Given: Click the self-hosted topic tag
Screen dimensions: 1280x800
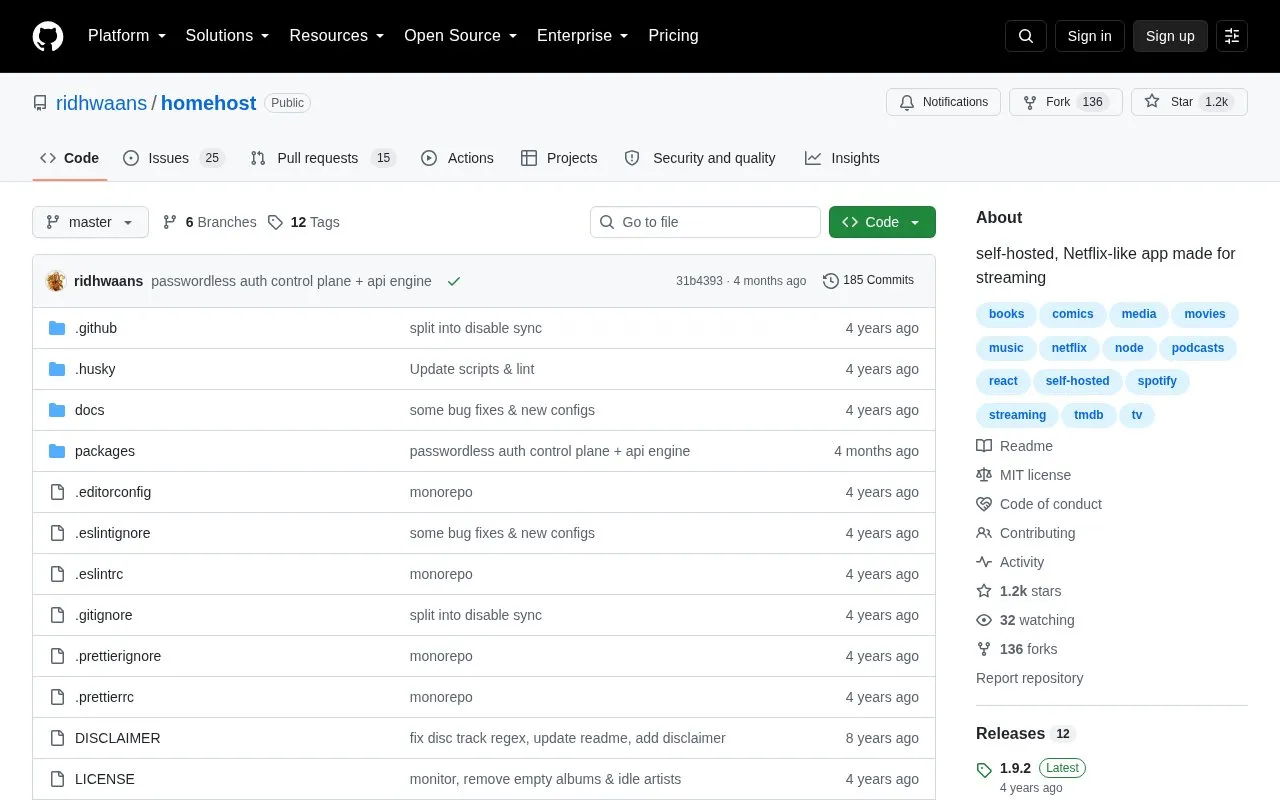Looking at the screenshot, I should 1077,381.
